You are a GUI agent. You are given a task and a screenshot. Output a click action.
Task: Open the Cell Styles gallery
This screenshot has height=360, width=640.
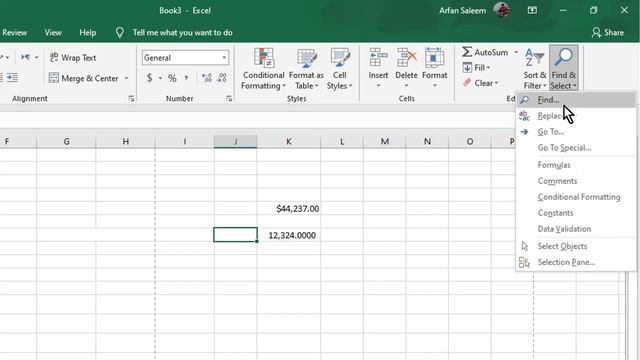340,69
